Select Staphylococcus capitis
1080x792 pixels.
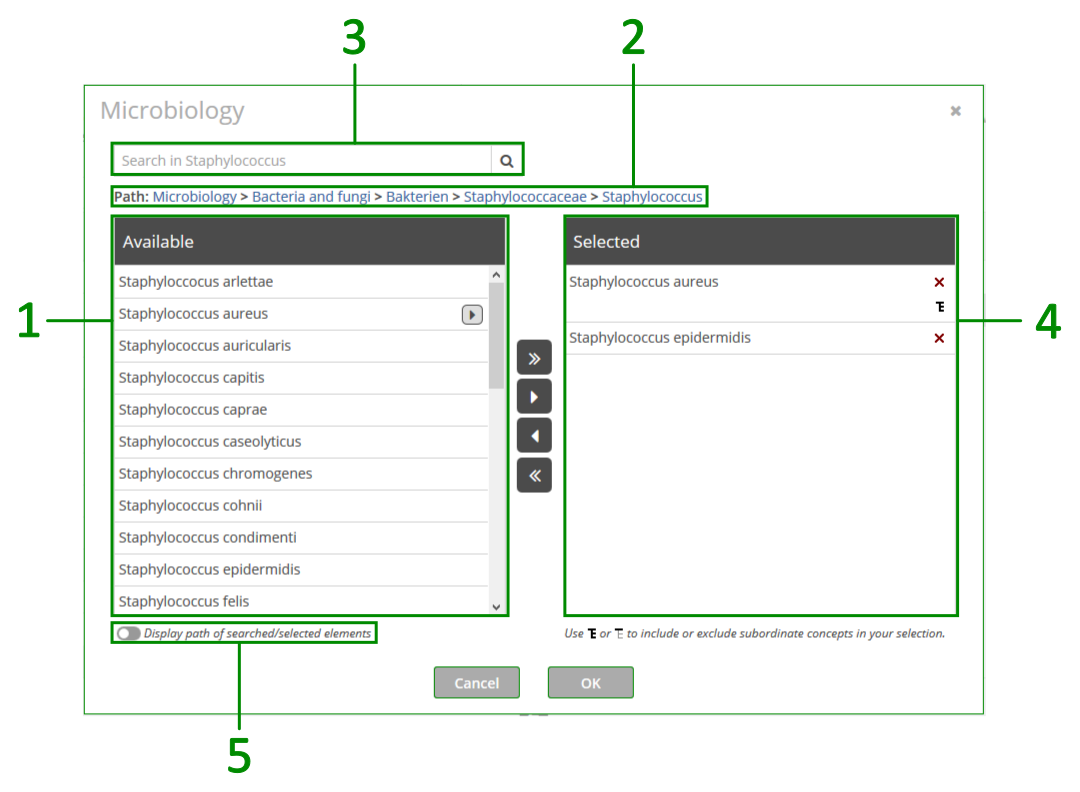tap(302, 378)
